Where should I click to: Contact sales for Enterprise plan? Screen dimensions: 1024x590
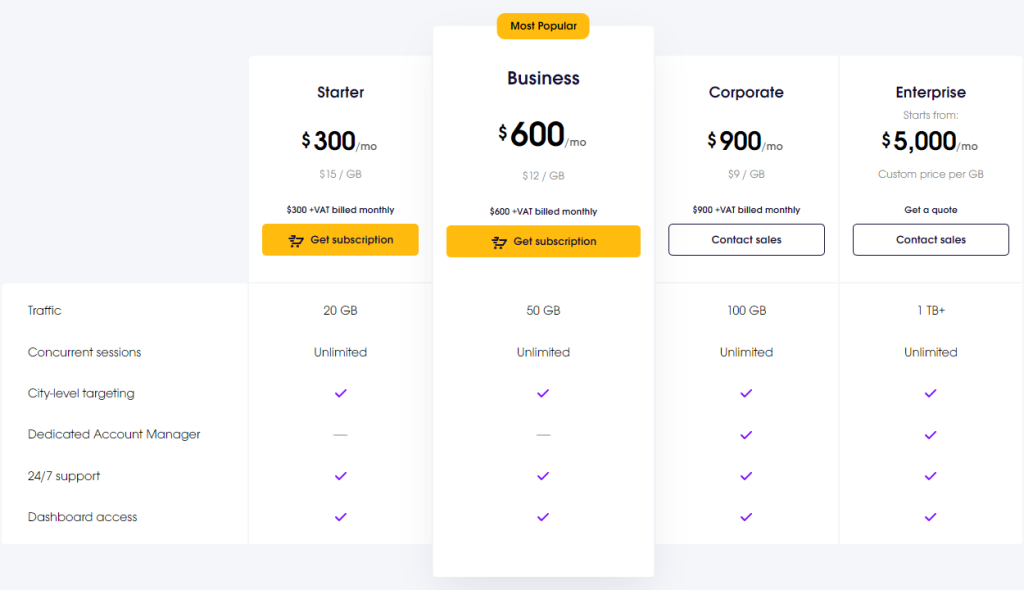pos(930,240)
